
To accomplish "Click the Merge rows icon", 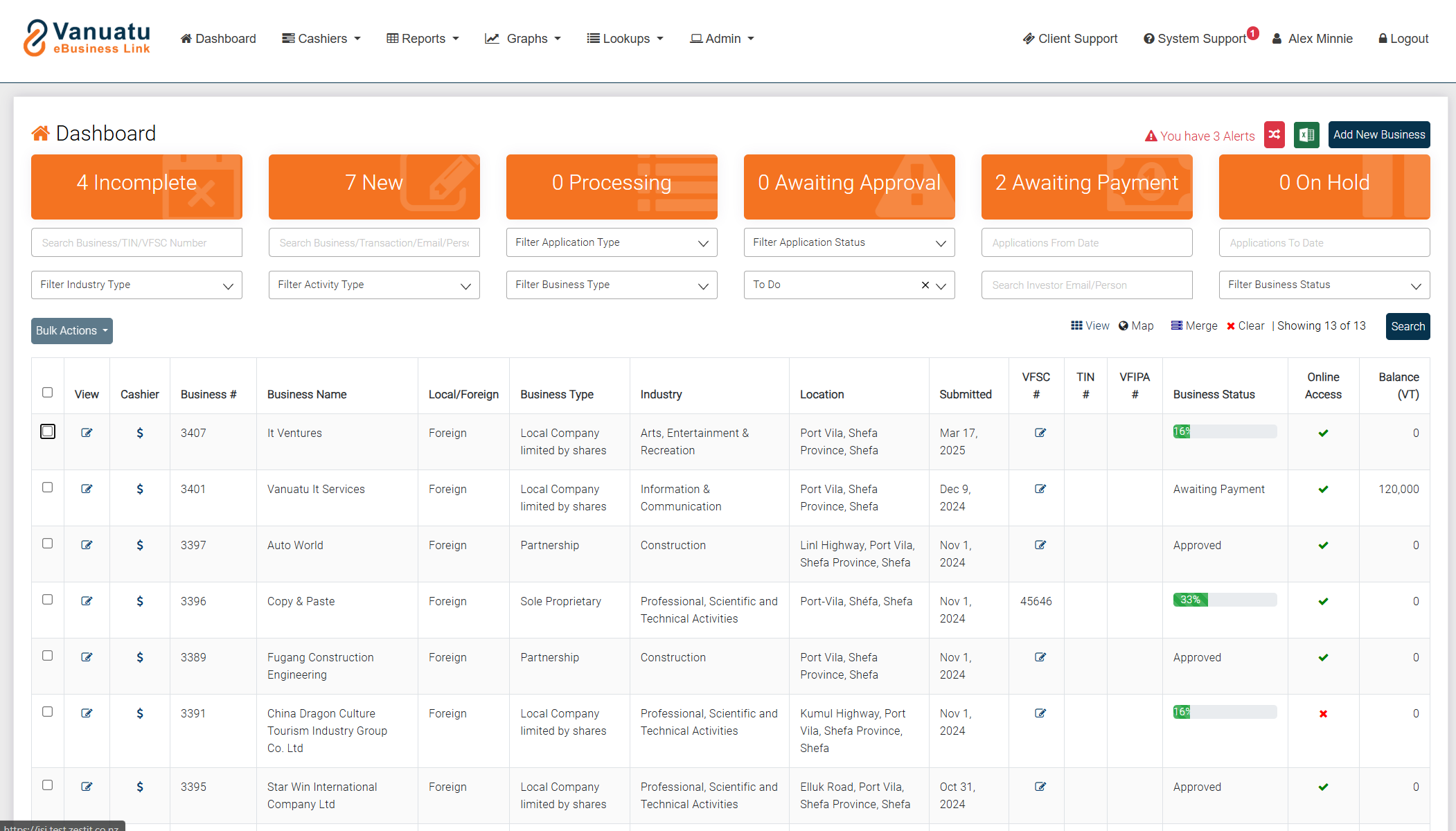I will pyautogui.click(x=1177, y=326).
